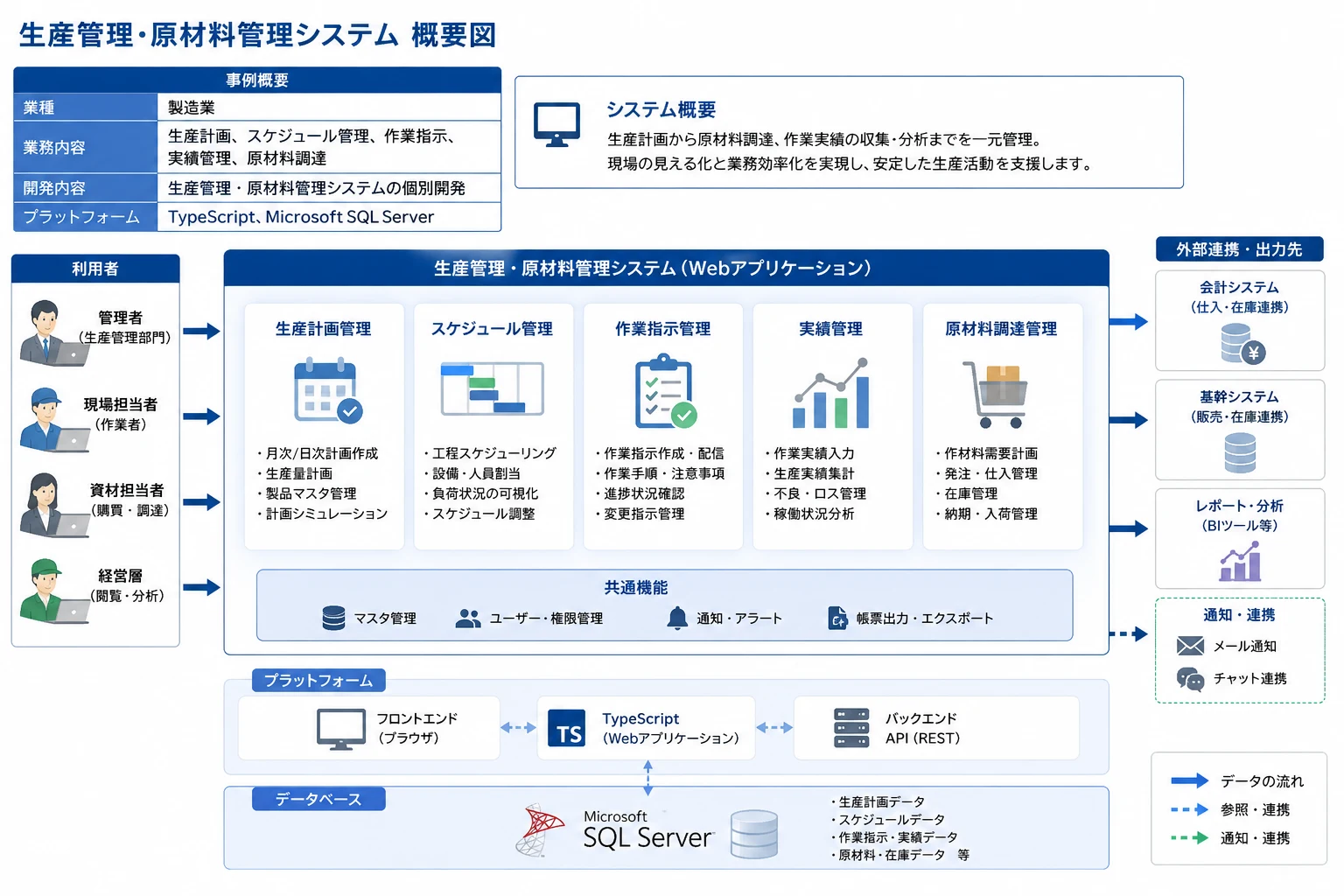The height and width of the screenshot is (896, 1344).
Task: Click the calendar icon under 生産計画管理
Action: coord(327,390)
